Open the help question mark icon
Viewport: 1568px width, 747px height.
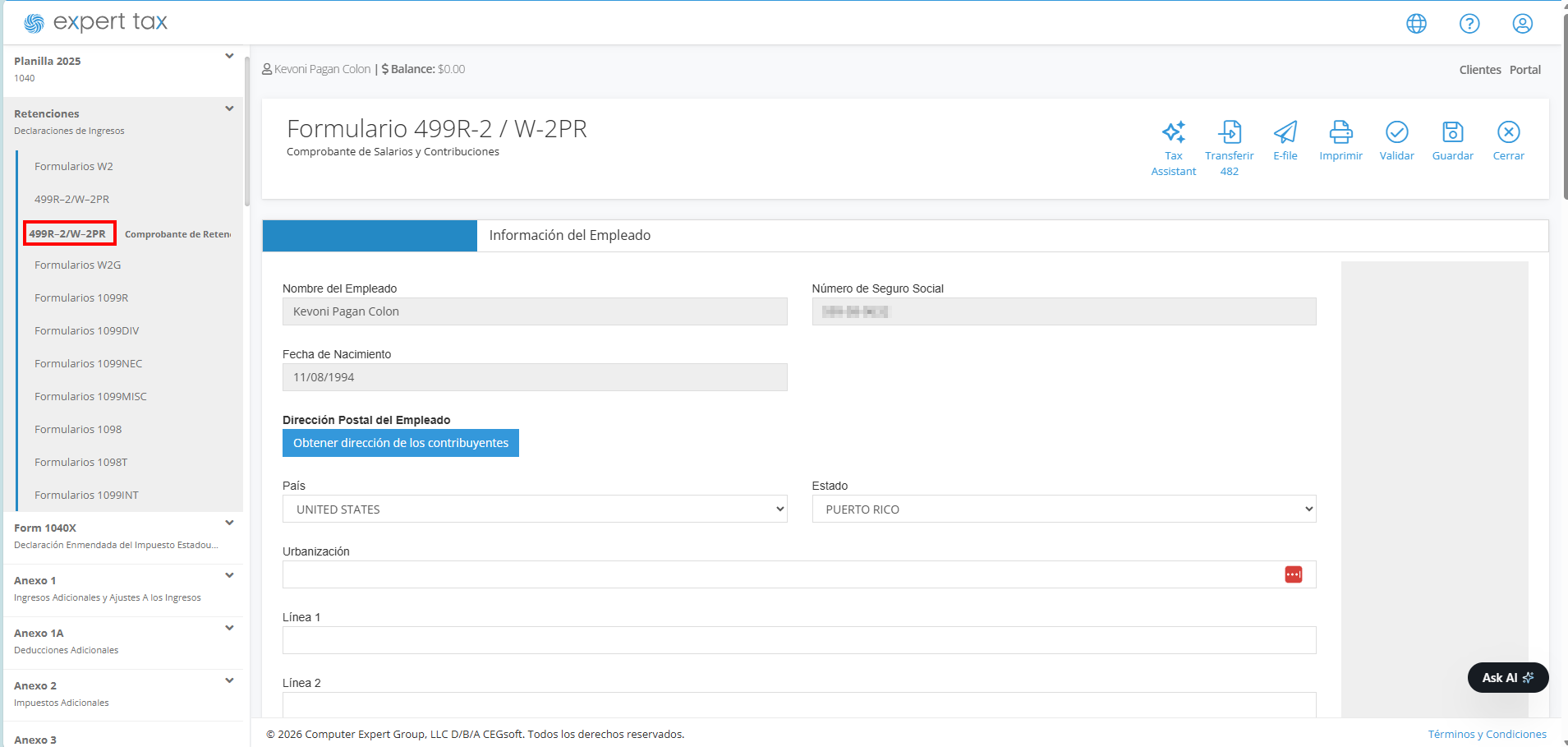[x=1469, y=24]
